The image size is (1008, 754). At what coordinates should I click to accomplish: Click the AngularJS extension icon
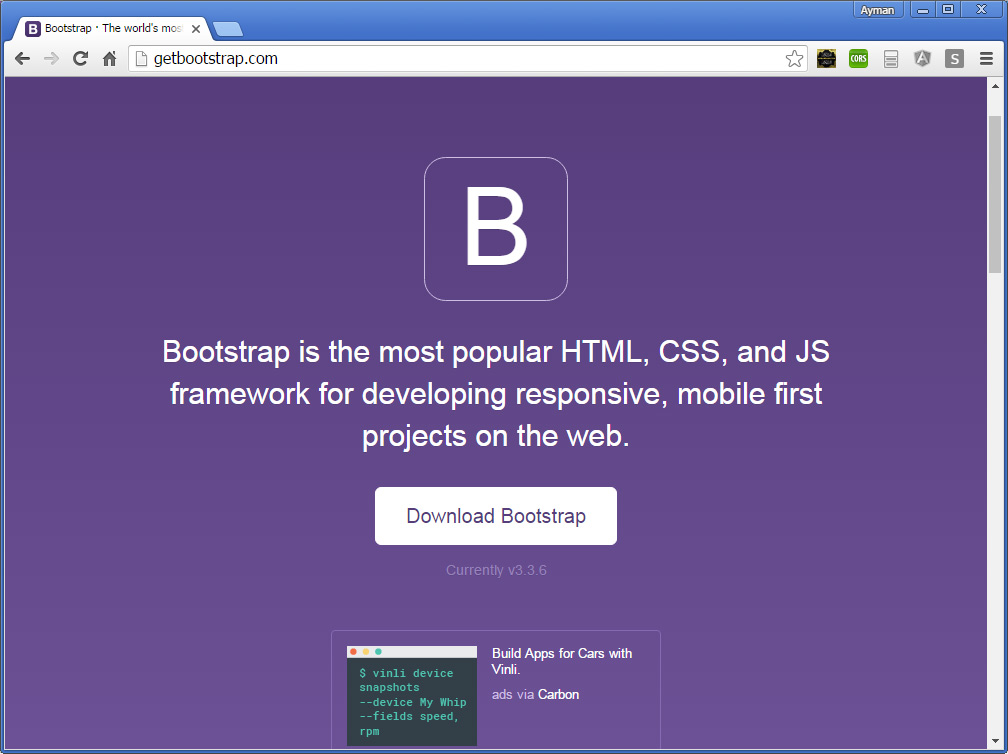pyautogui.click(x=922, y=59)
